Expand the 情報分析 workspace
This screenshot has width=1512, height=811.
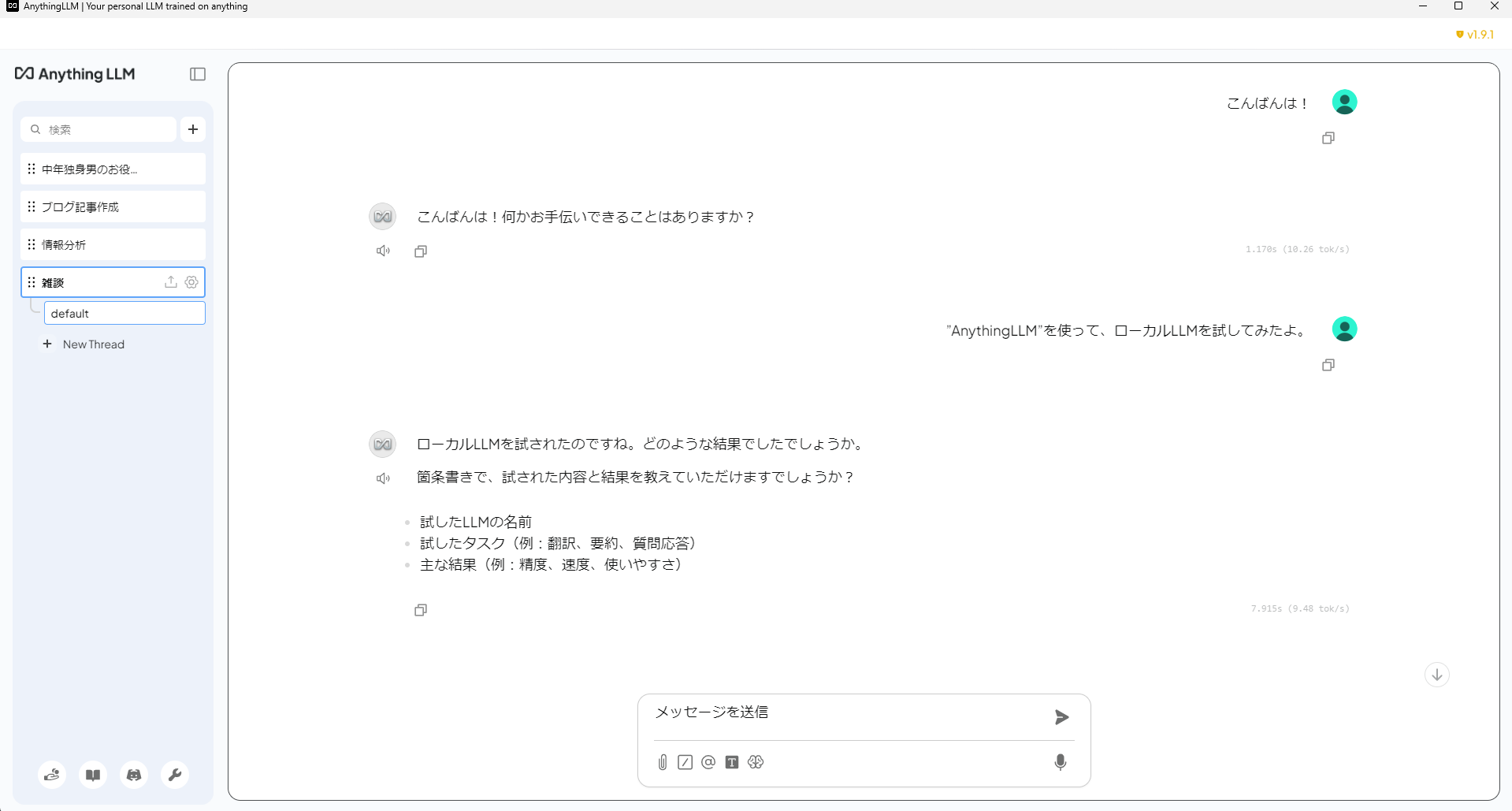[x=113, y=244]
